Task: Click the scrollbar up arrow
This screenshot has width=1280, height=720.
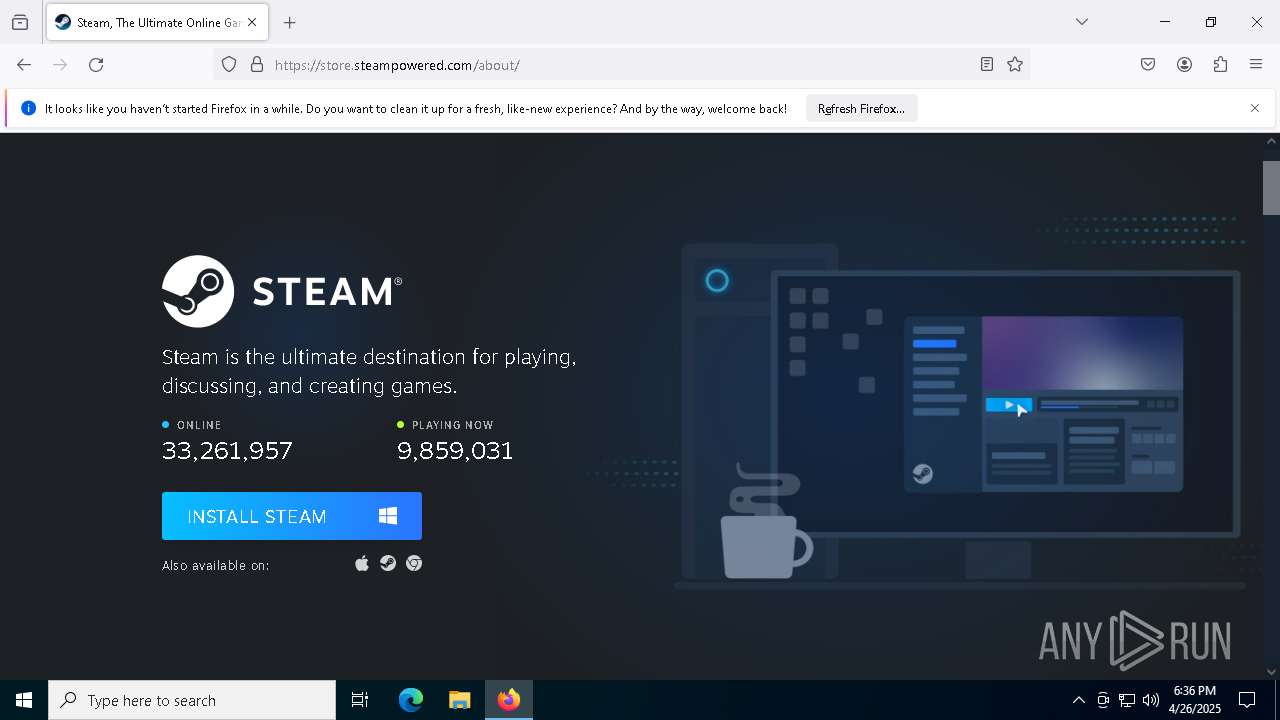Action: pyautogui.click(x=1271, y=142)
